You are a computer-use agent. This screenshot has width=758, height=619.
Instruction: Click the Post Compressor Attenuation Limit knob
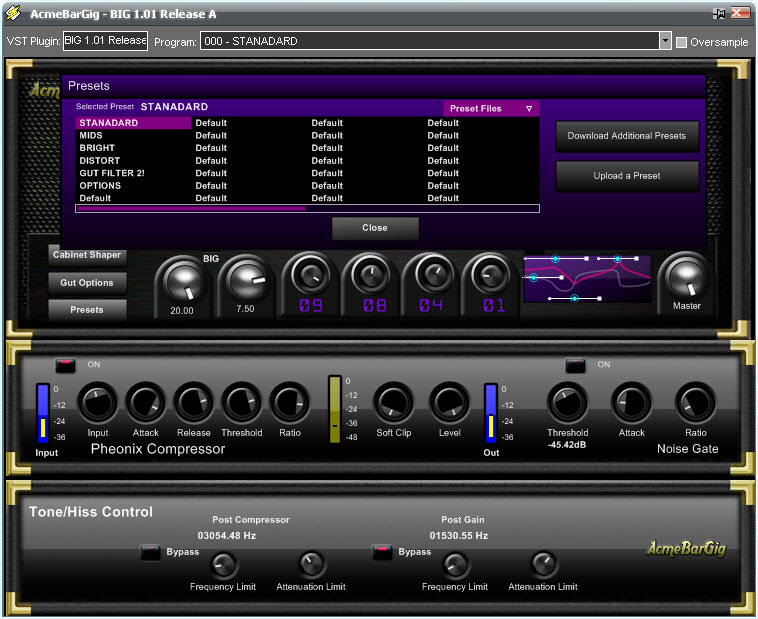tap(311, 565)
